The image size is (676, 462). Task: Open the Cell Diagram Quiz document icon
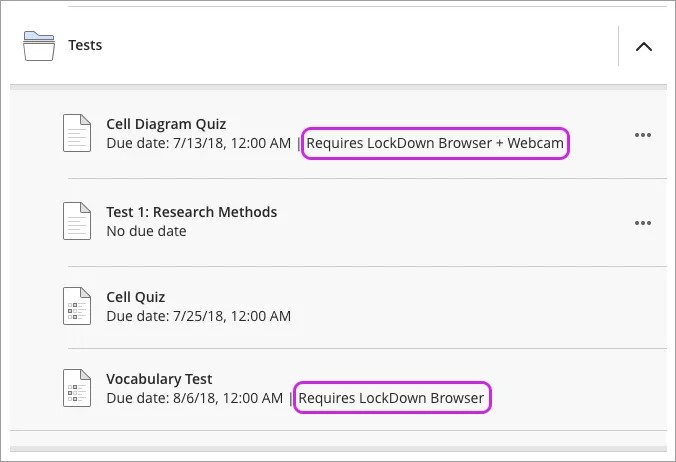[77, 134]
